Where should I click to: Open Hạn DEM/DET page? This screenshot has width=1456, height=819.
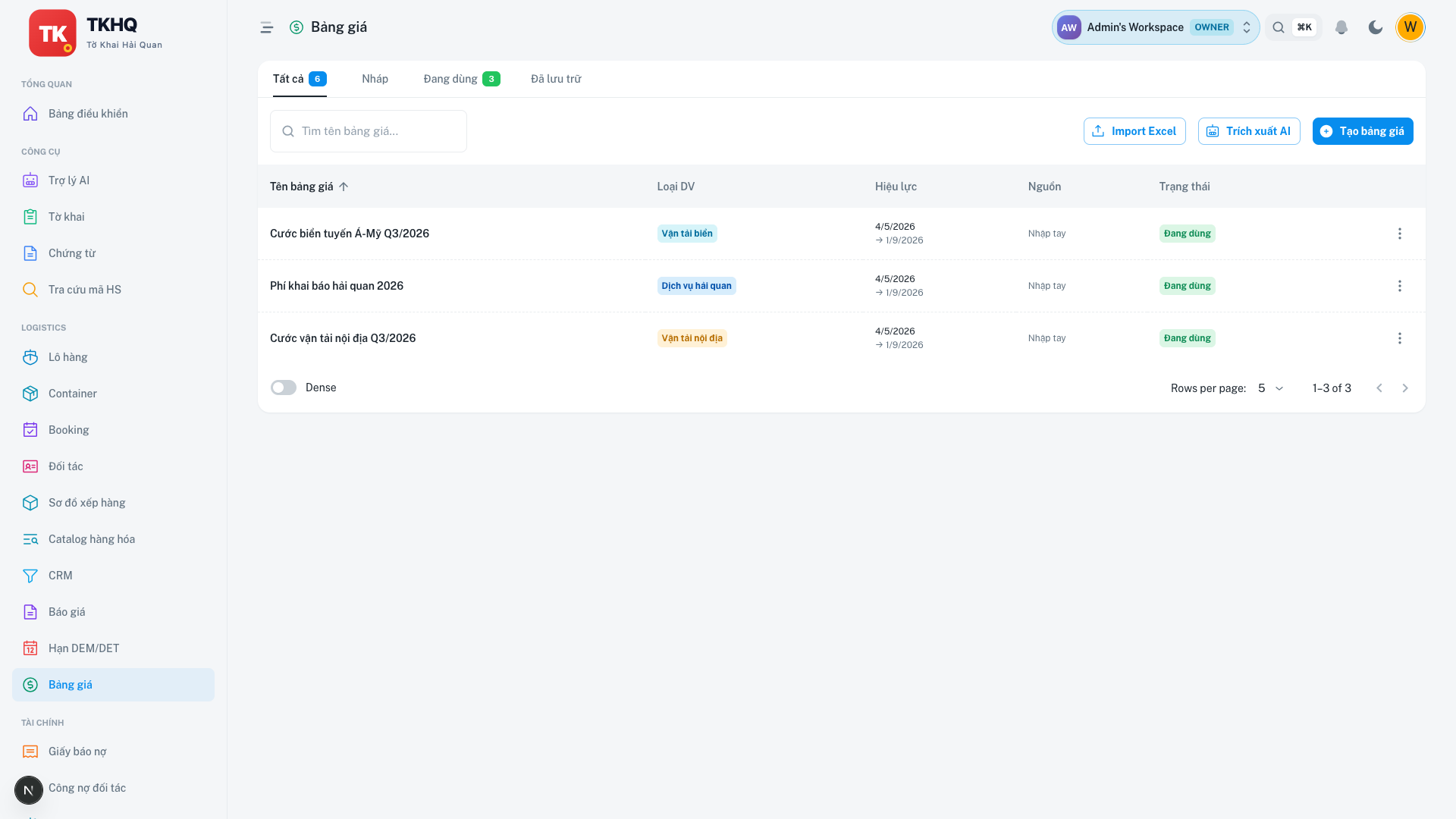tap(113, 648)
